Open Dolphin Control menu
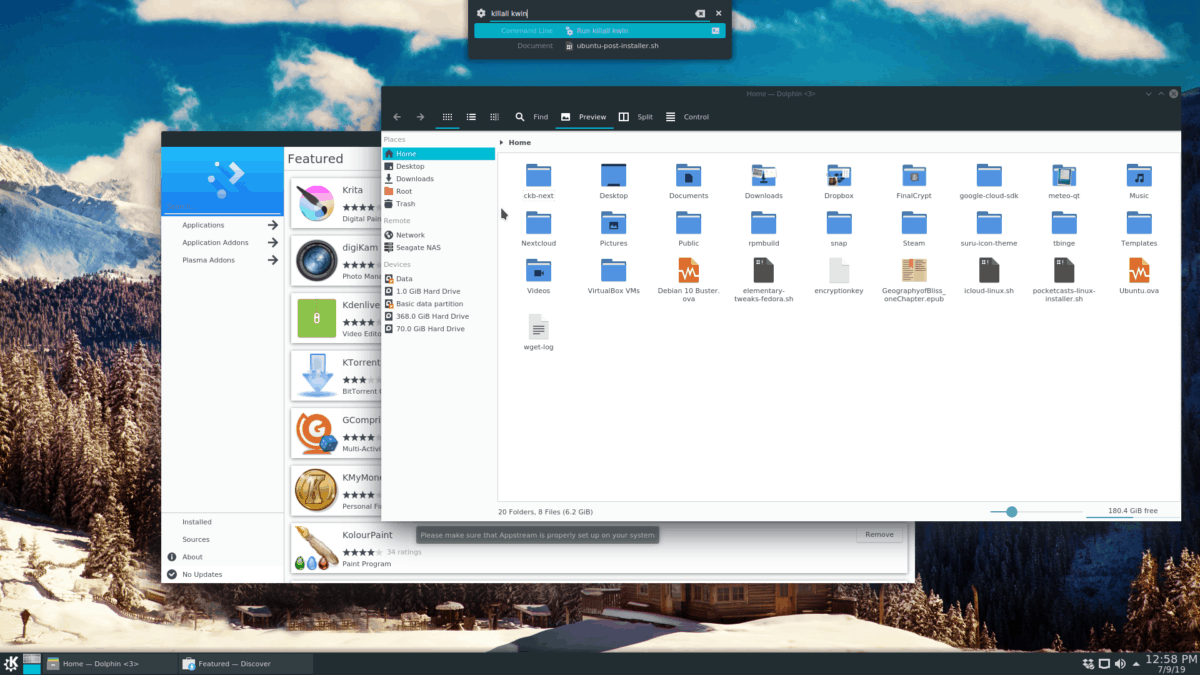Screen dimensions: 1200x675 click(687, 117)
